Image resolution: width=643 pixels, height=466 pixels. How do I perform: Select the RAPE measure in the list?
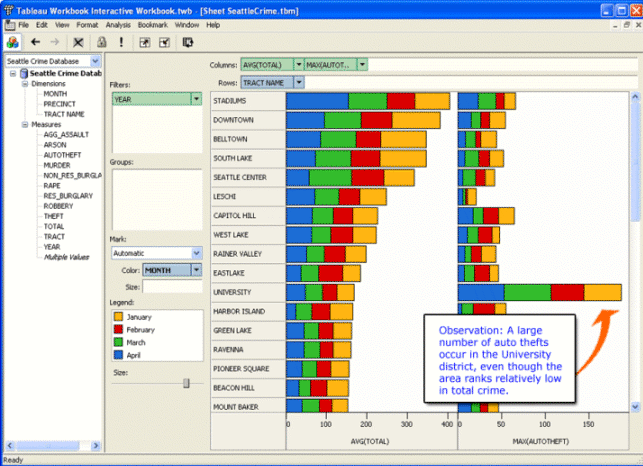coord(52,185)
